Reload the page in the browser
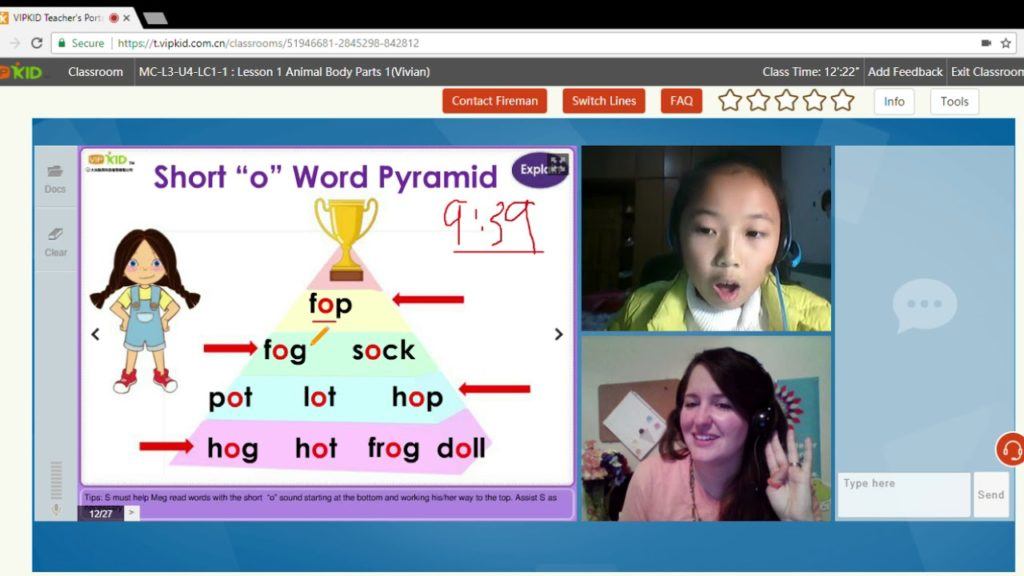Viewport: 1024px width, 576px height. point(37,43)
